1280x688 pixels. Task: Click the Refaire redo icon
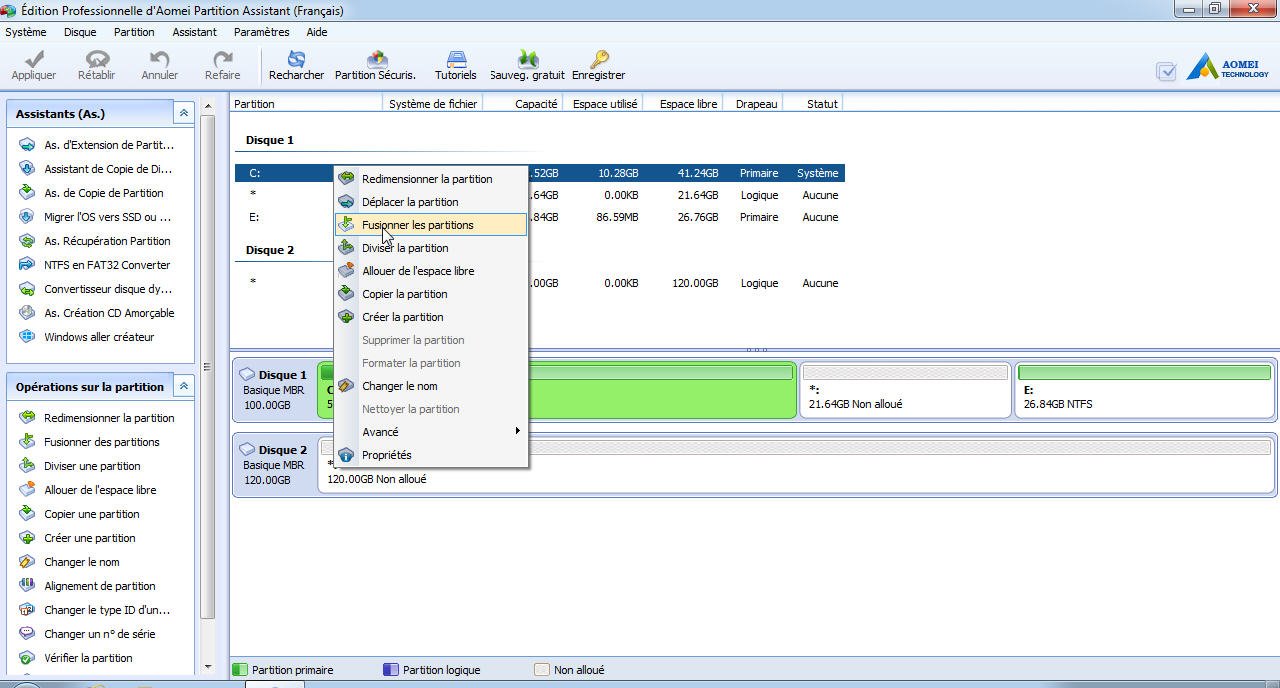[x=222, y=59]
